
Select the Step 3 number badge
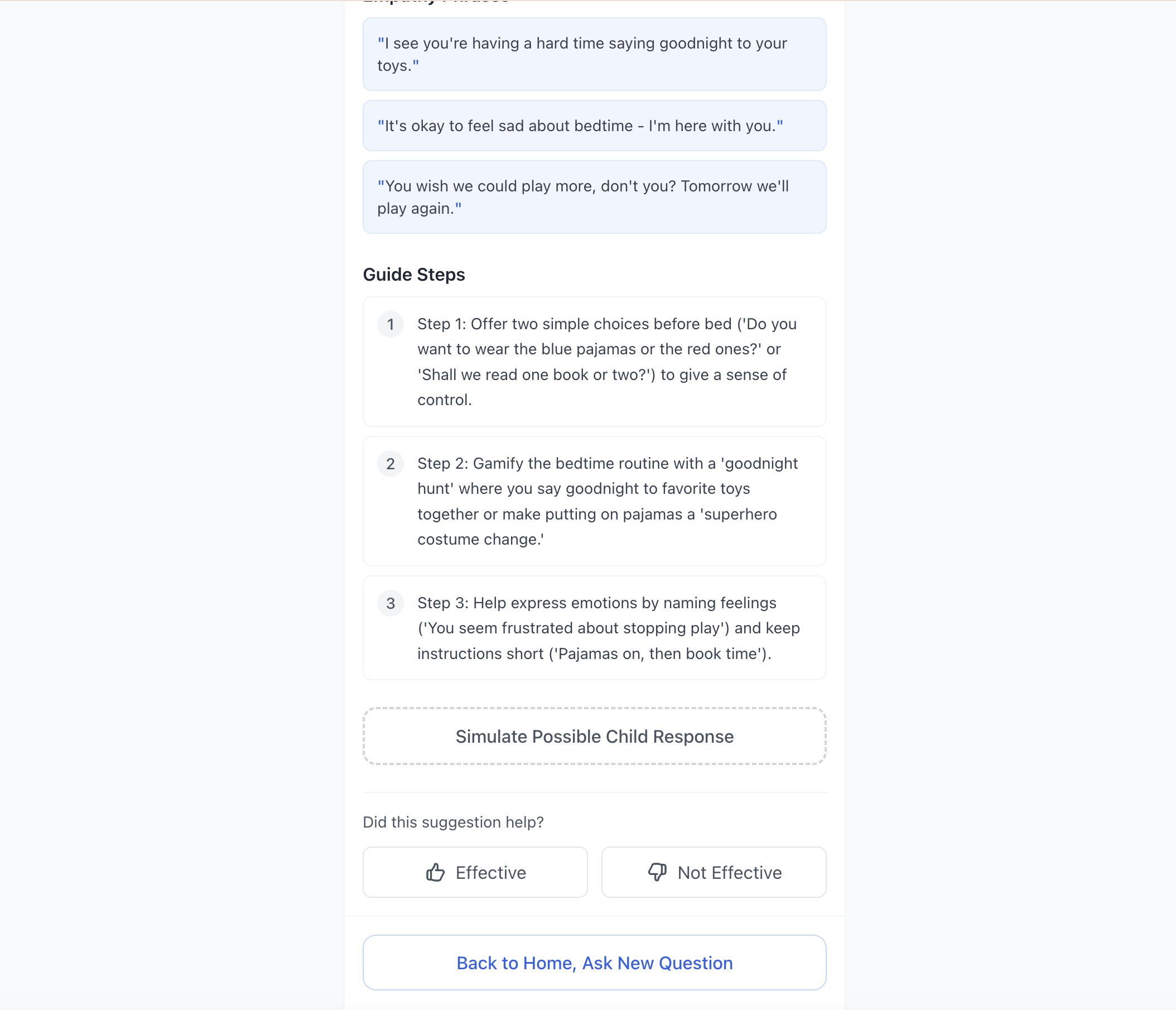point(390,604)
